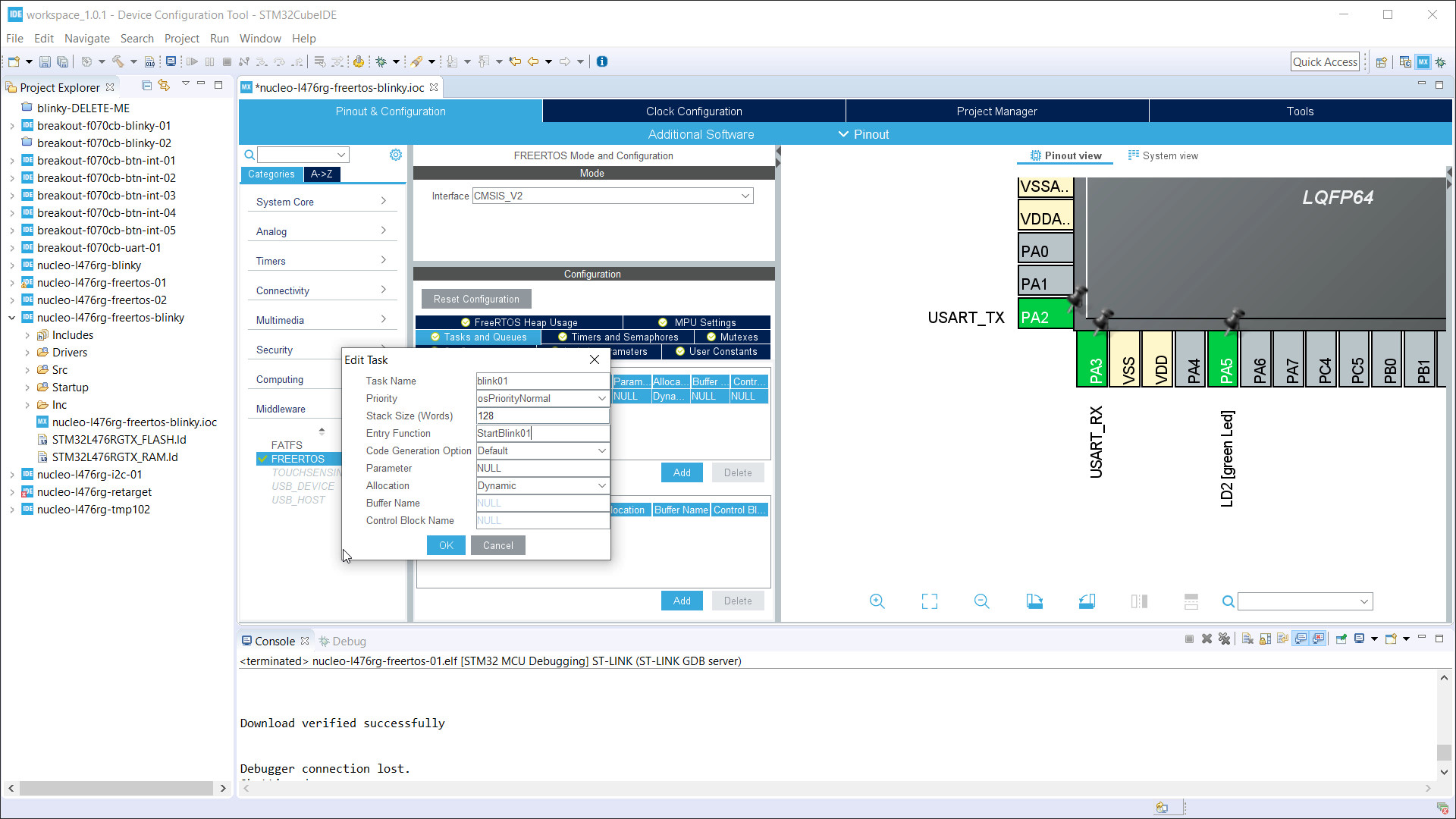Click the pinout search magnifier icon
Viewport: 1456px width, 819px height.
pyautogui.click(x=1228, y=601)
